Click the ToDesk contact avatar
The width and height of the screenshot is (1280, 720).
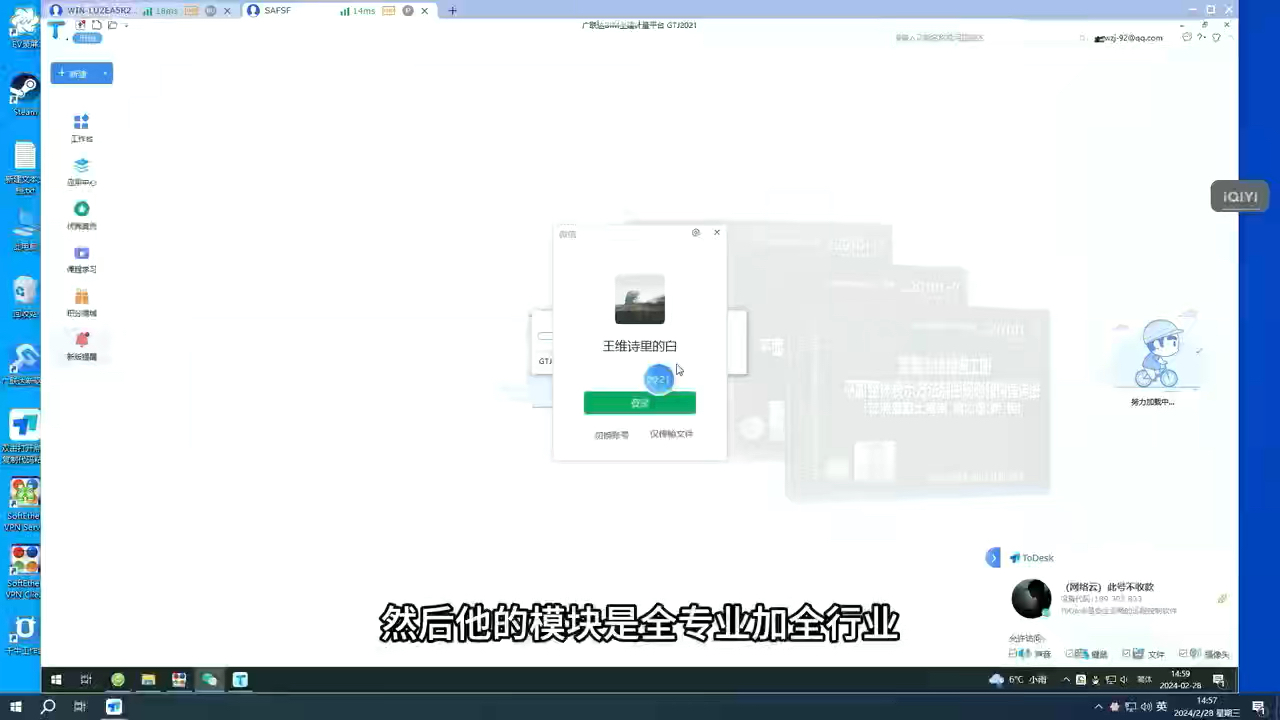1031,598
